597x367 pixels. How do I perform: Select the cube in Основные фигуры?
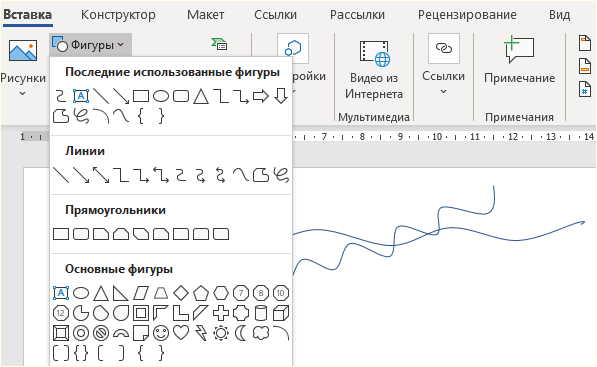(x=281, y=313)
